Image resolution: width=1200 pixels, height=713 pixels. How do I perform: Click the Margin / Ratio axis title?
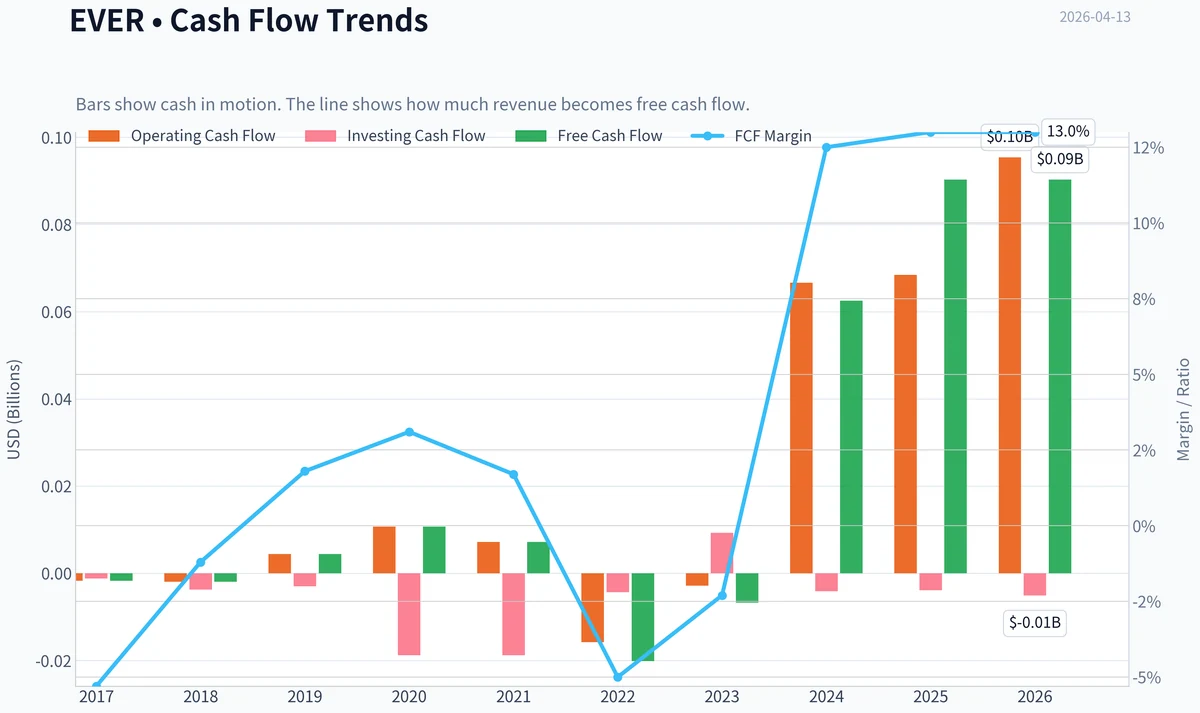click(1183, 408)
